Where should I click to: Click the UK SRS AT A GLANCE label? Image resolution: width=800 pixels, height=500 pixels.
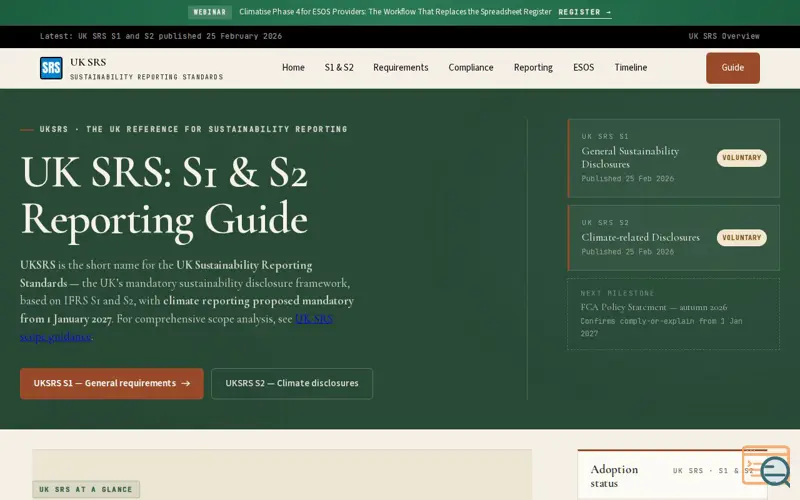(x=86, y=489)
